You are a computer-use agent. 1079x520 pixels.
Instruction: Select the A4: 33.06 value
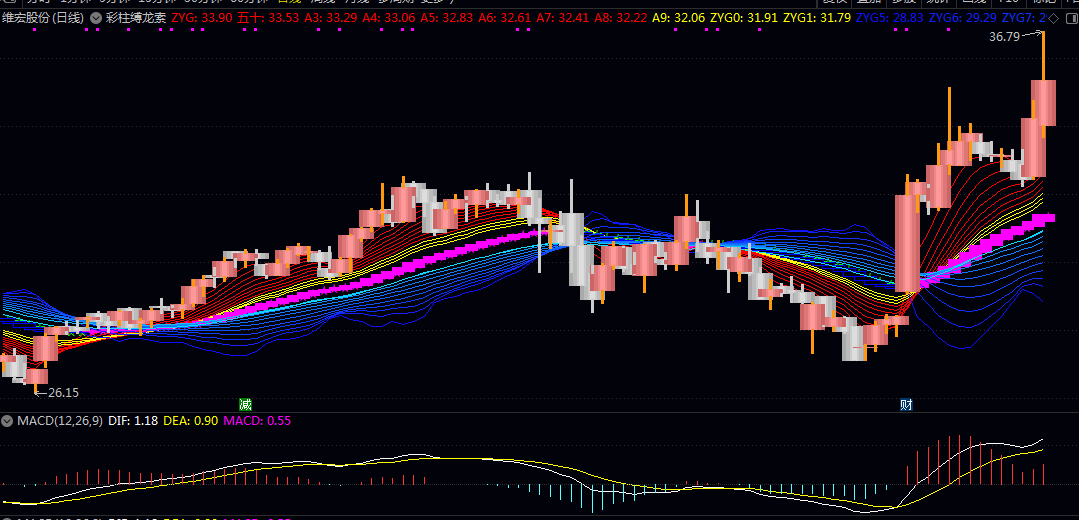click(x=389, y=18)
